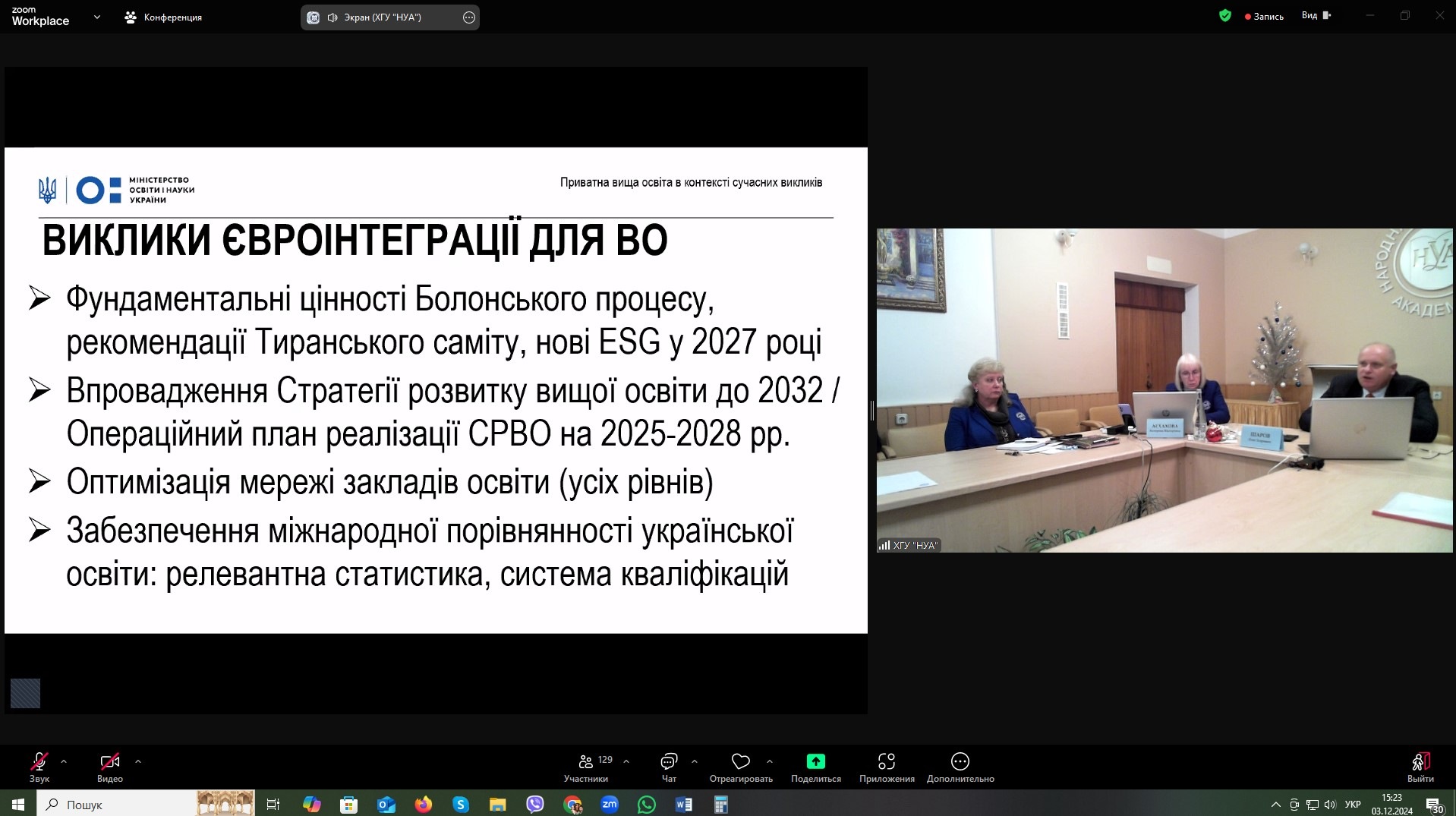The image size is (1456, 816).
Task: Expand the chevron next to the Чат button
Action: (694, 761)
